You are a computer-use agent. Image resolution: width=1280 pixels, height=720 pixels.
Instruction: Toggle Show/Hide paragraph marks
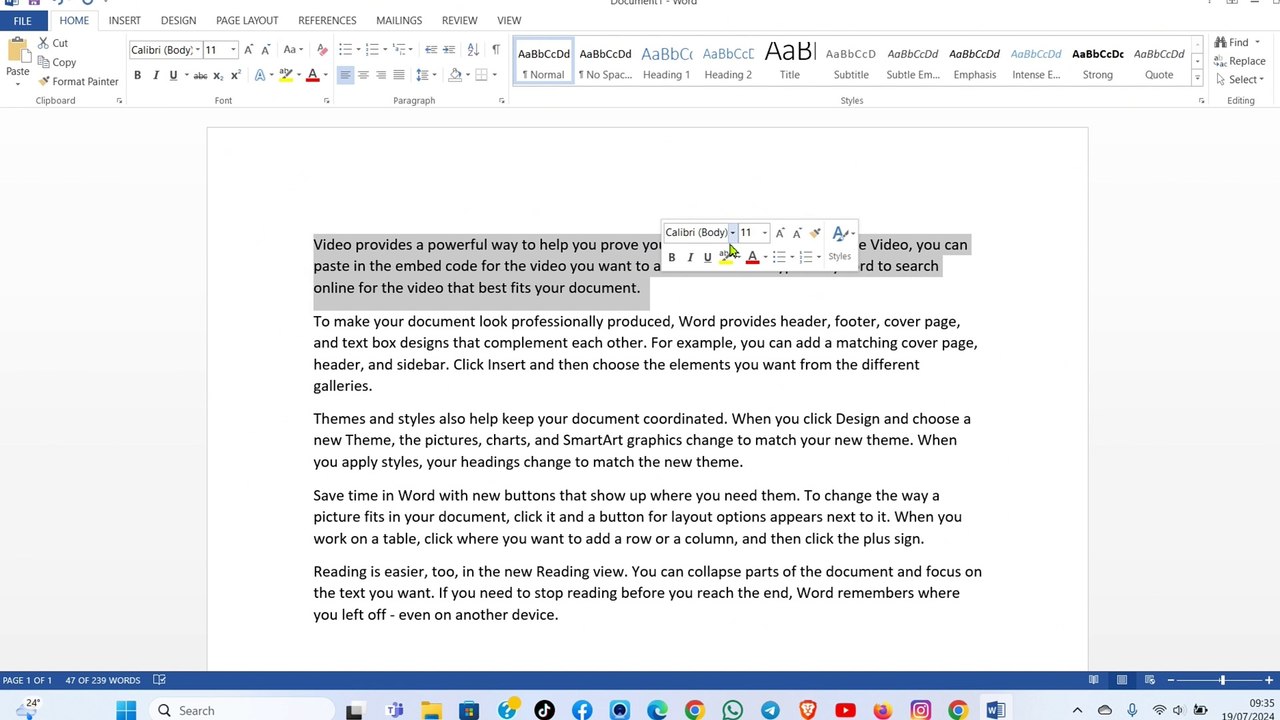coord(495,50)
